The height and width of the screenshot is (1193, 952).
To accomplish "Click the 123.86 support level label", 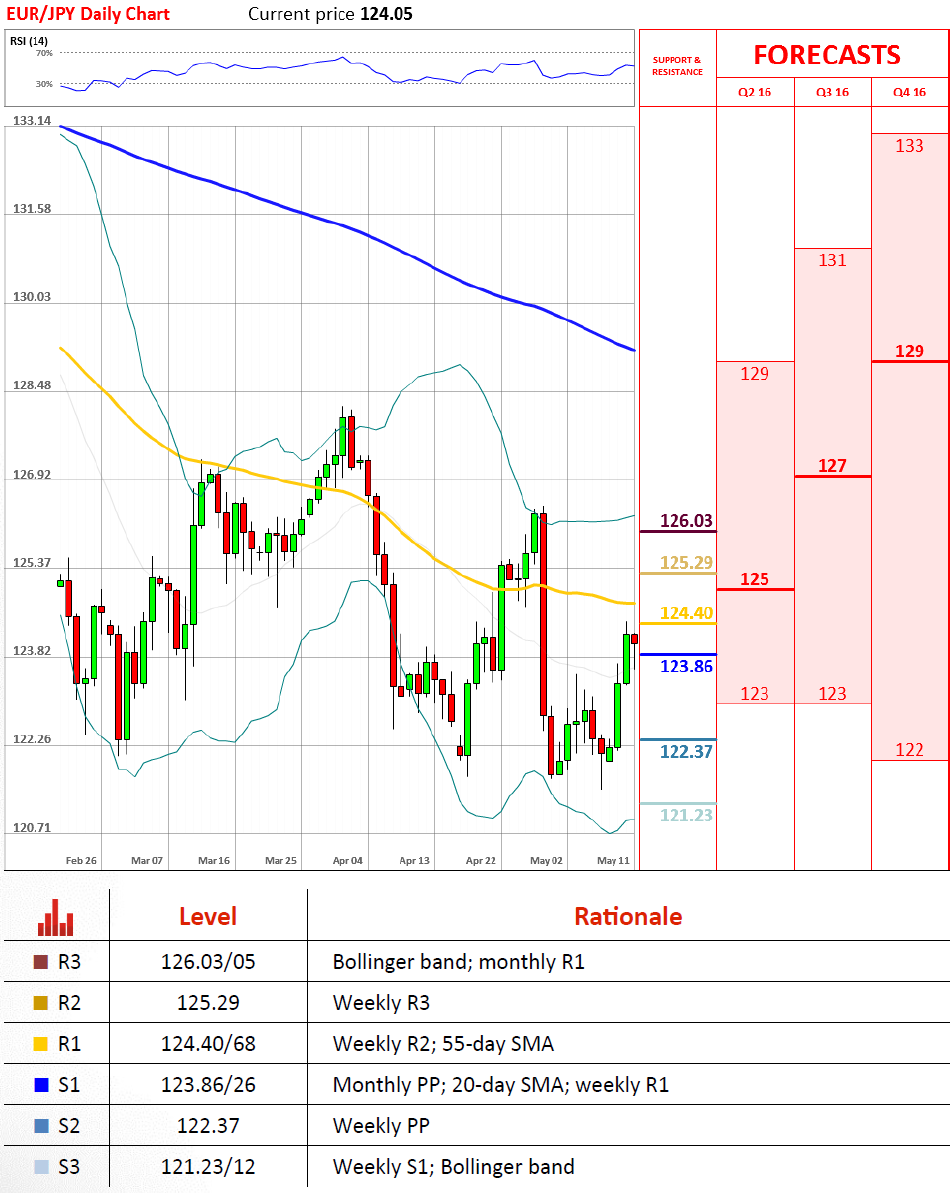I will click(x=686, y=666).
